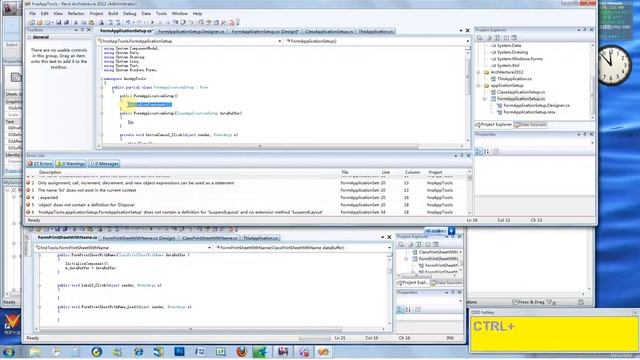Collapse the applicationSetup folder node

pyautogui.click(x=479, y=86)
